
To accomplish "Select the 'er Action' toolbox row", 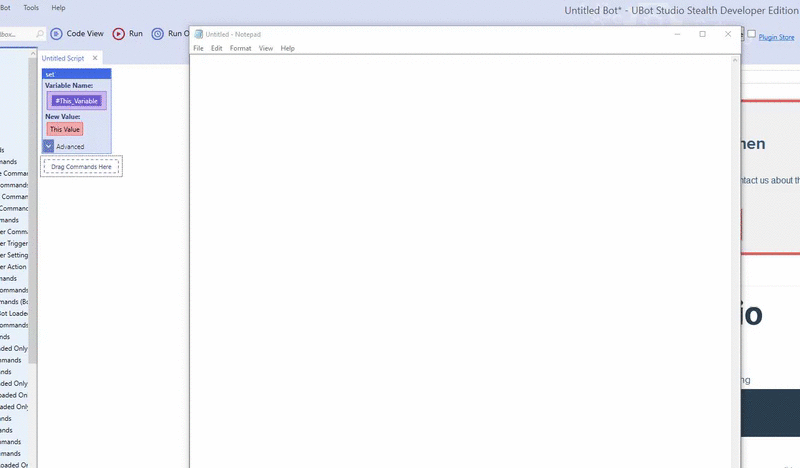I will (x=14, y=267).
